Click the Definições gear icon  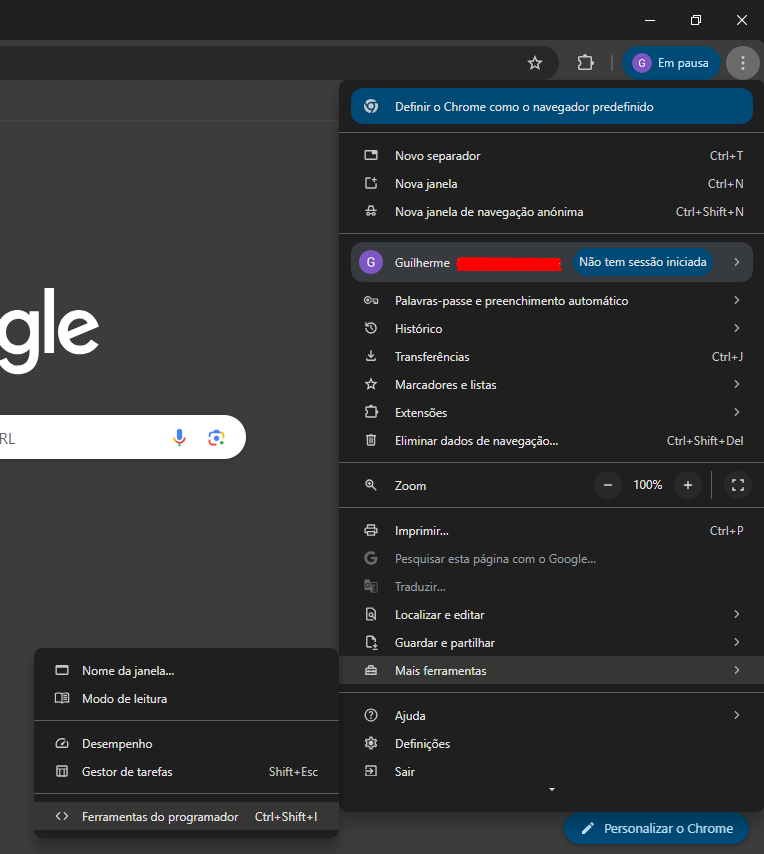pyautogui.click(x=371, y=743)
